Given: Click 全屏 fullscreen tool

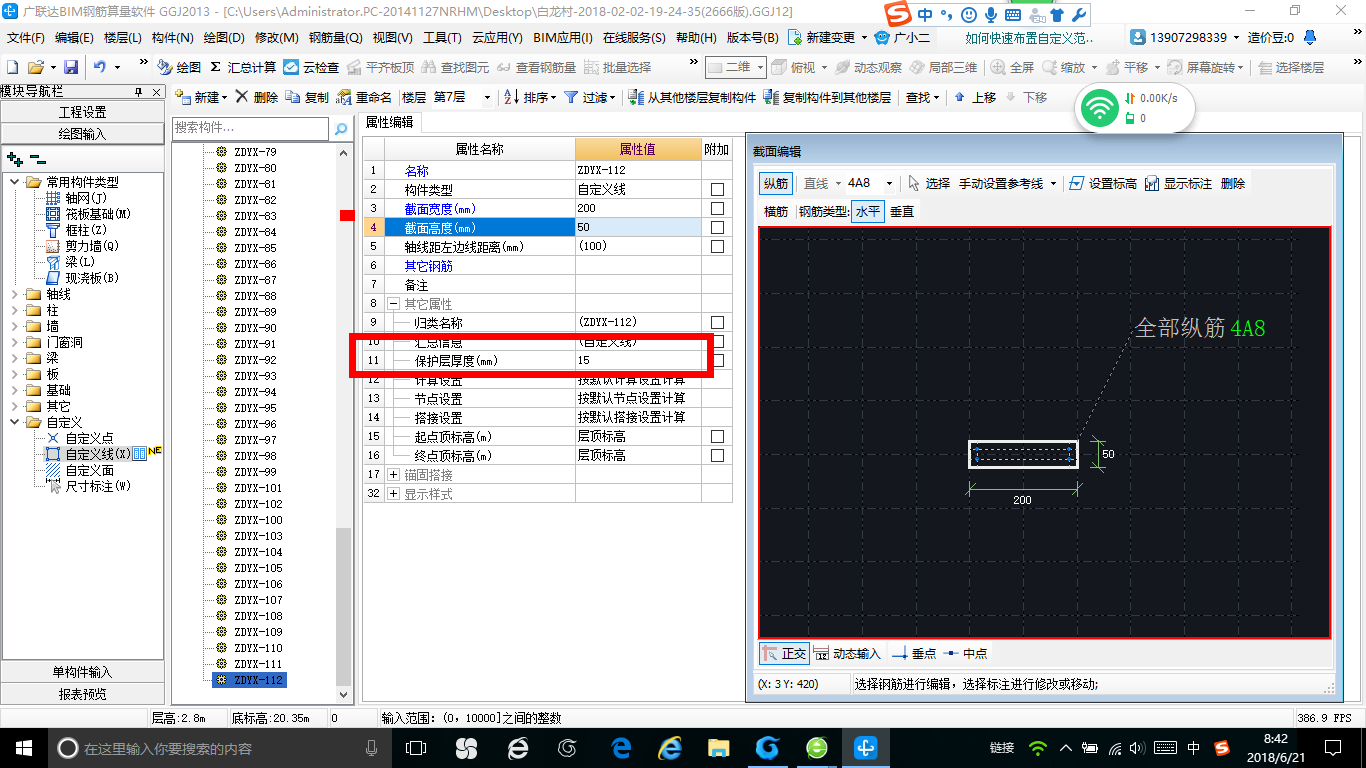Looking at the screenshot, I should tap(1013, 67).
